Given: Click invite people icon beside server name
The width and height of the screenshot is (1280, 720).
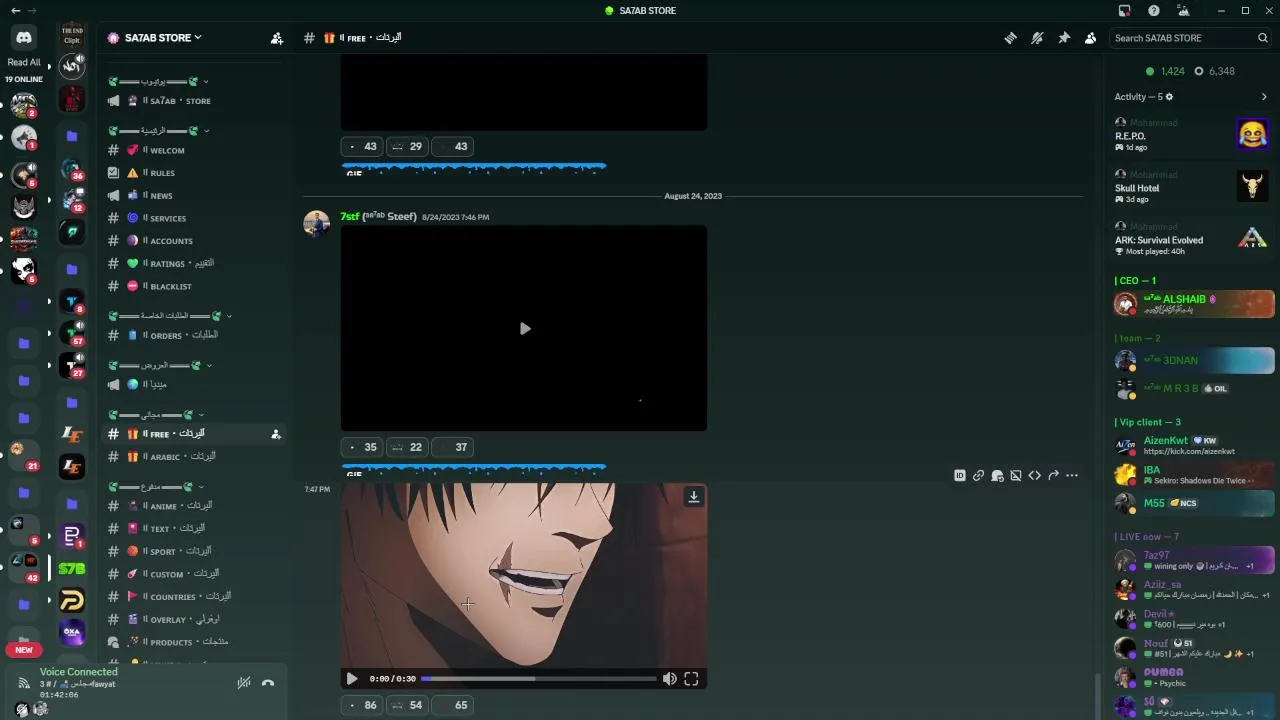Looking at the screenshot, I should (277, 38).
